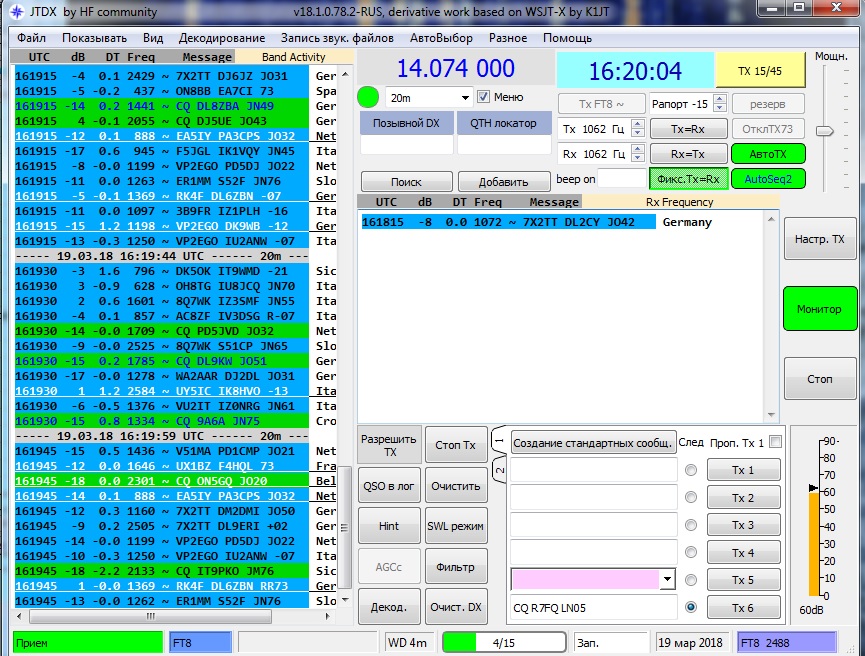This screenshot has width=865, height=656.
Task: Click the Hint button
Action: [x=389, y=526]
